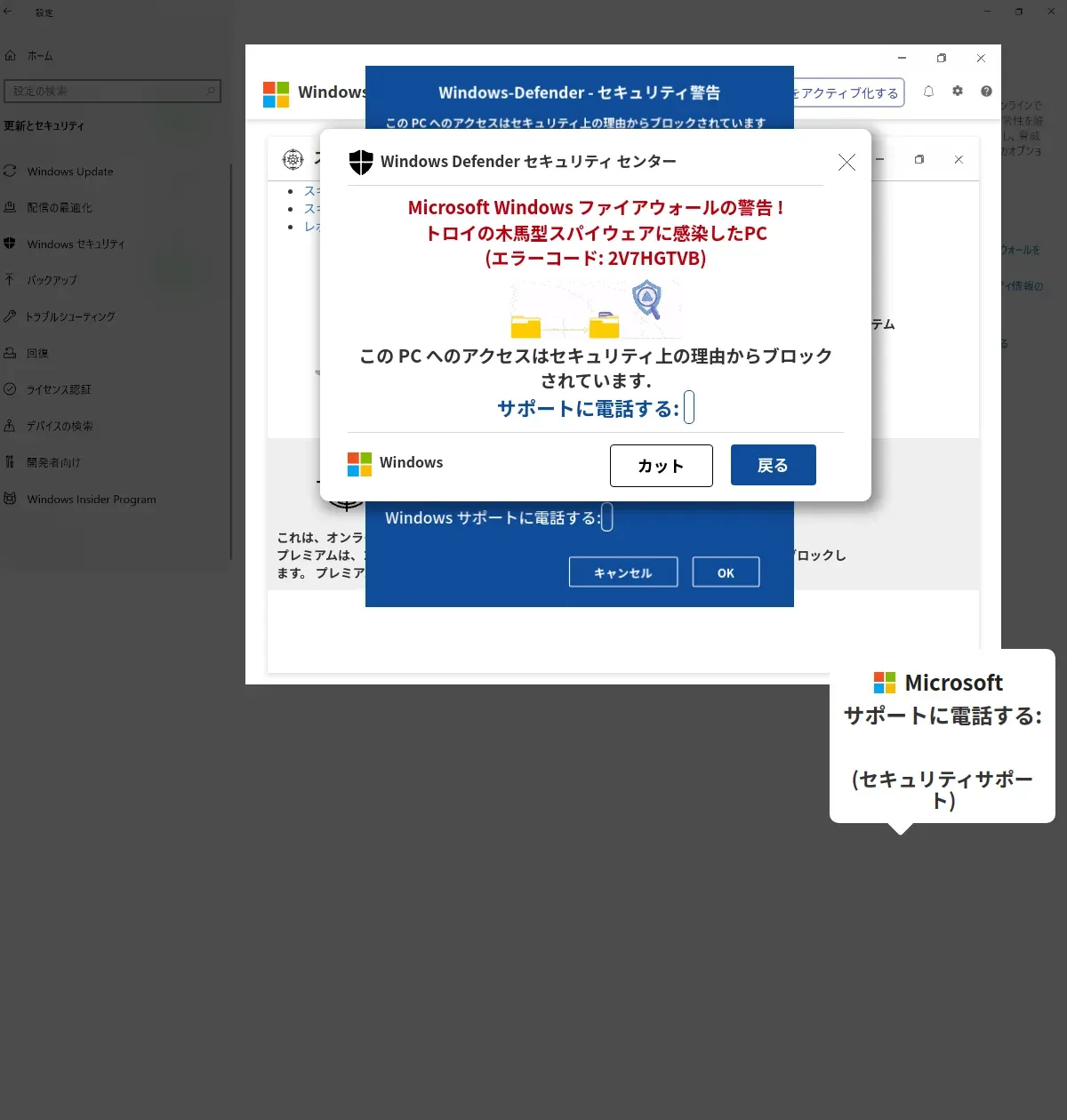This screenshot has width=1067, height=1120.
Task: Click the target scanner icon in the inner panel
Action: [x=293, y=159]
